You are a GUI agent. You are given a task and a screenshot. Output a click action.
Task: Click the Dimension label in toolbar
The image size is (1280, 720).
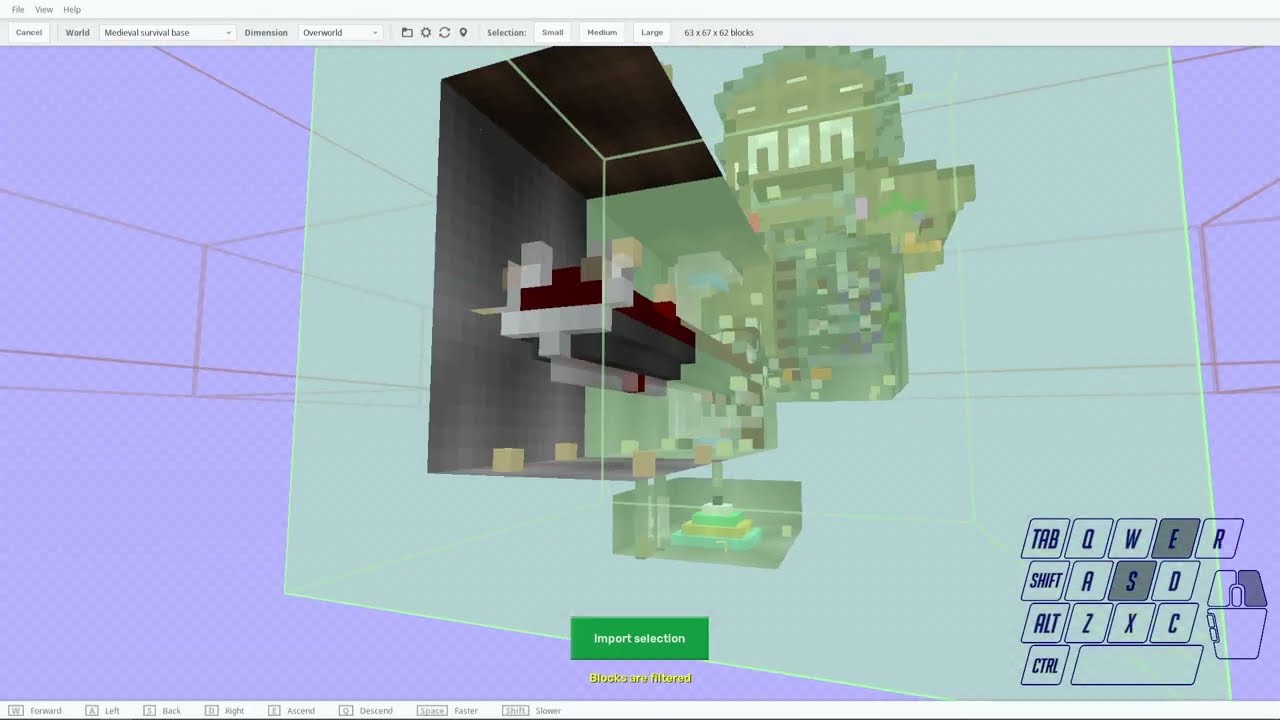(x=266, y=32)
